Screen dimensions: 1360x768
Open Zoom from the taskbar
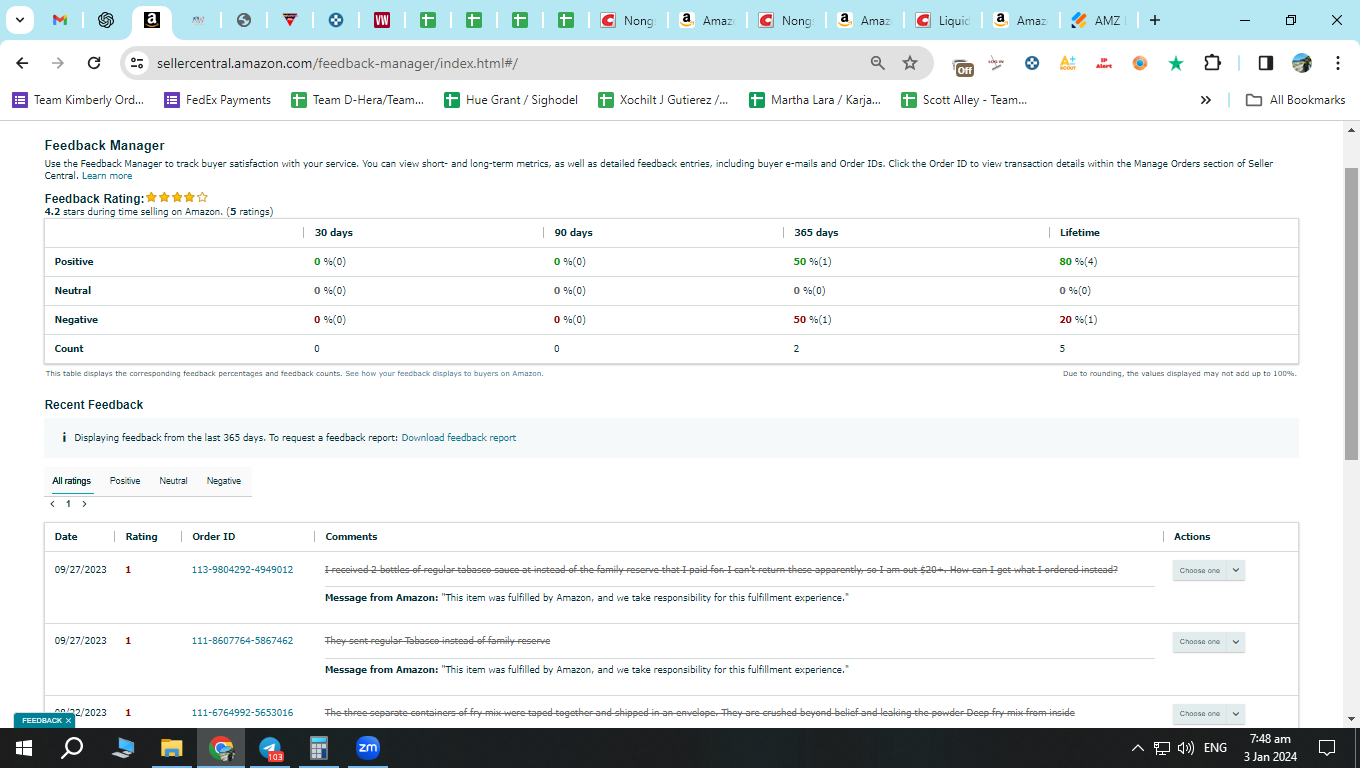[368, 748]
